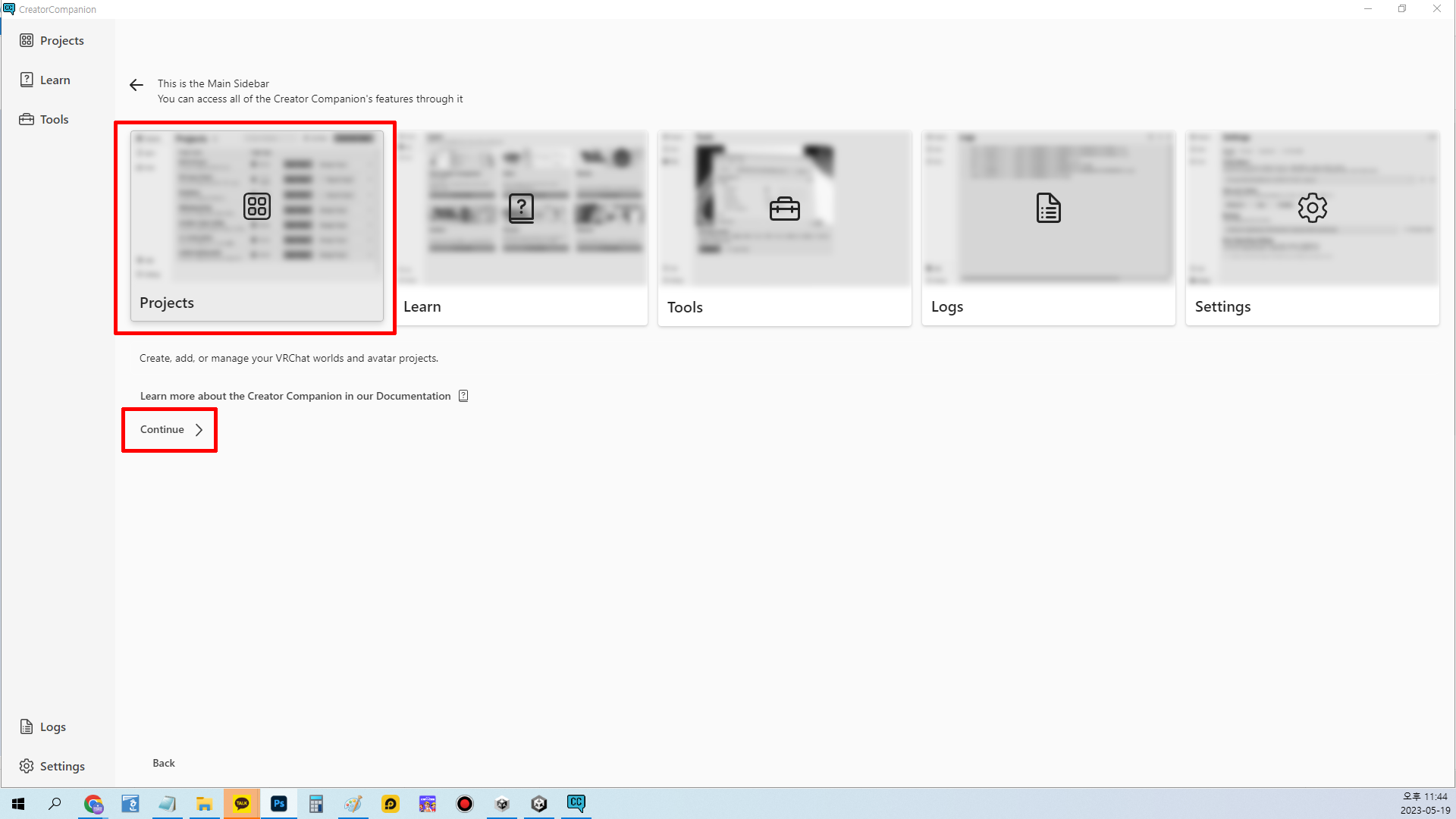
Task: Open Photoshop from the taskbar
Action: [279, 804]
